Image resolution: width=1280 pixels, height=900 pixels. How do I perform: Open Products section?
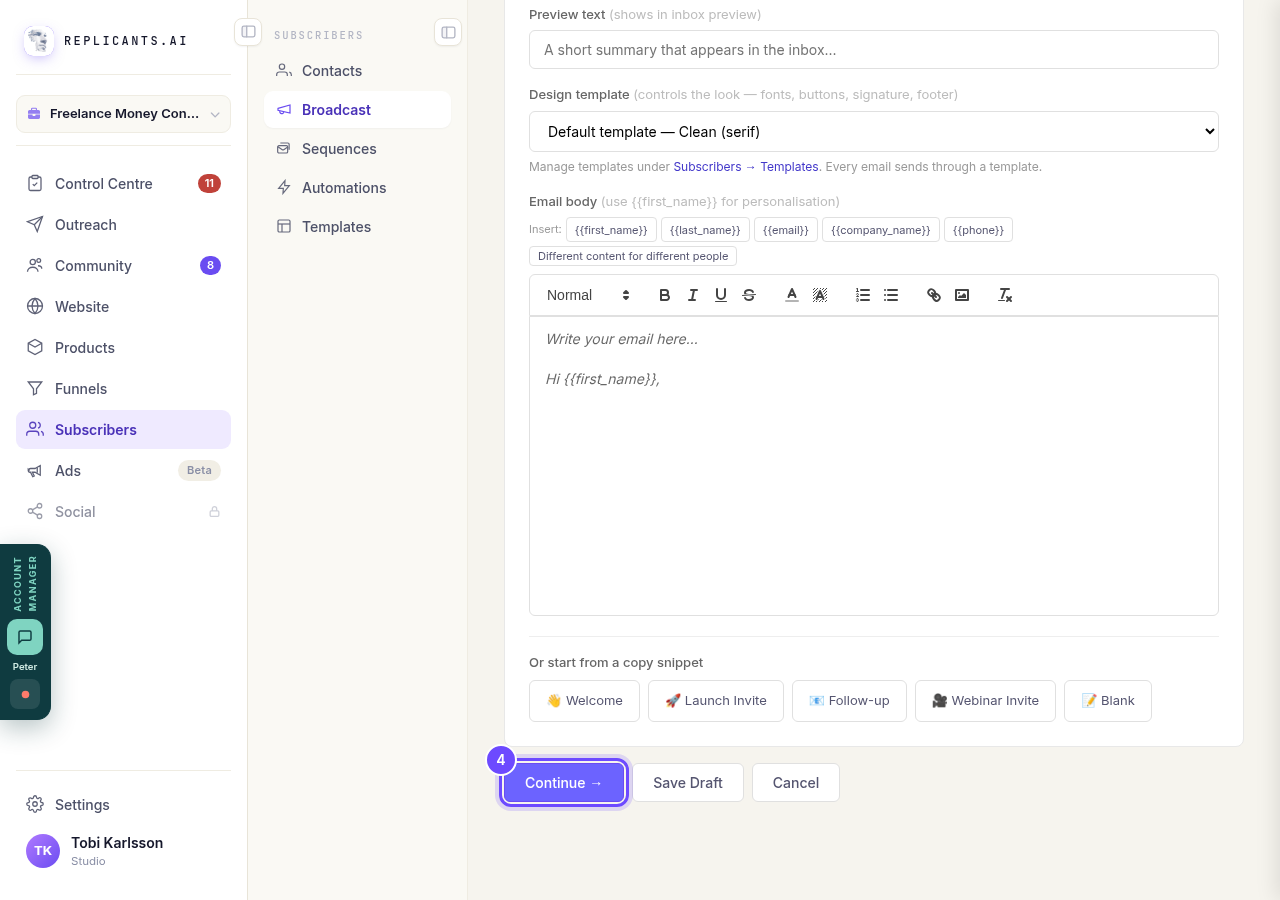click(x=123, y=348)
